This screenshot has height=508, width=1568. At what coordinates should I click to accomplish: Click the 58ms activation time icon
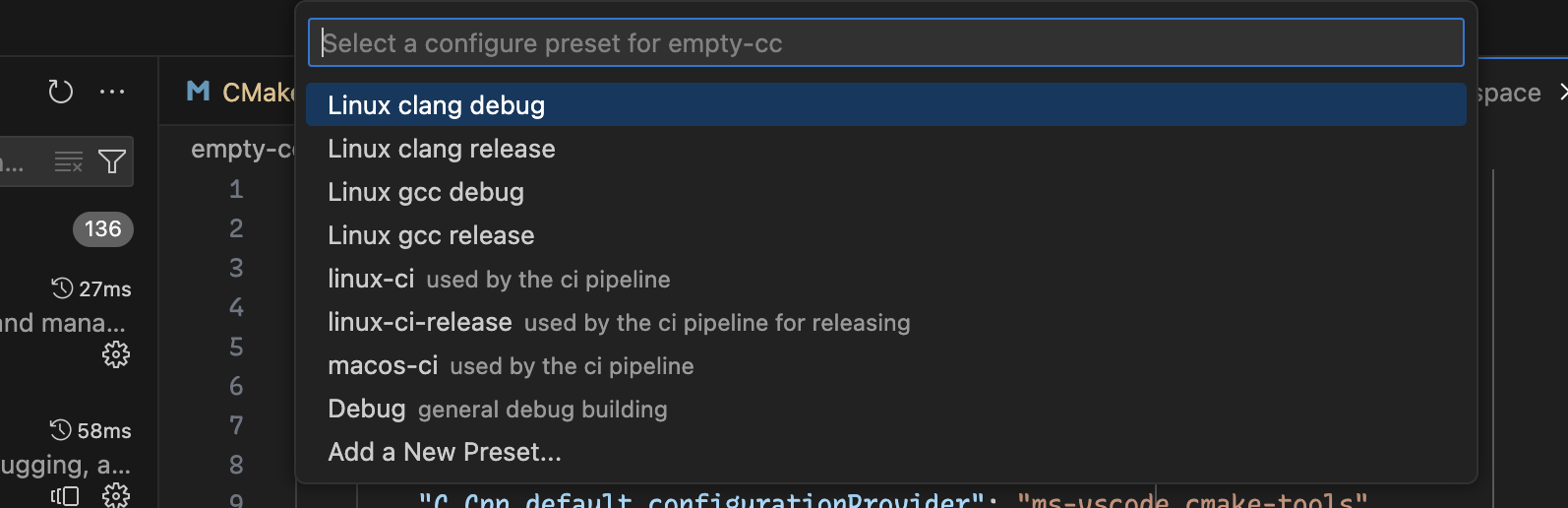tap(61, 430)
